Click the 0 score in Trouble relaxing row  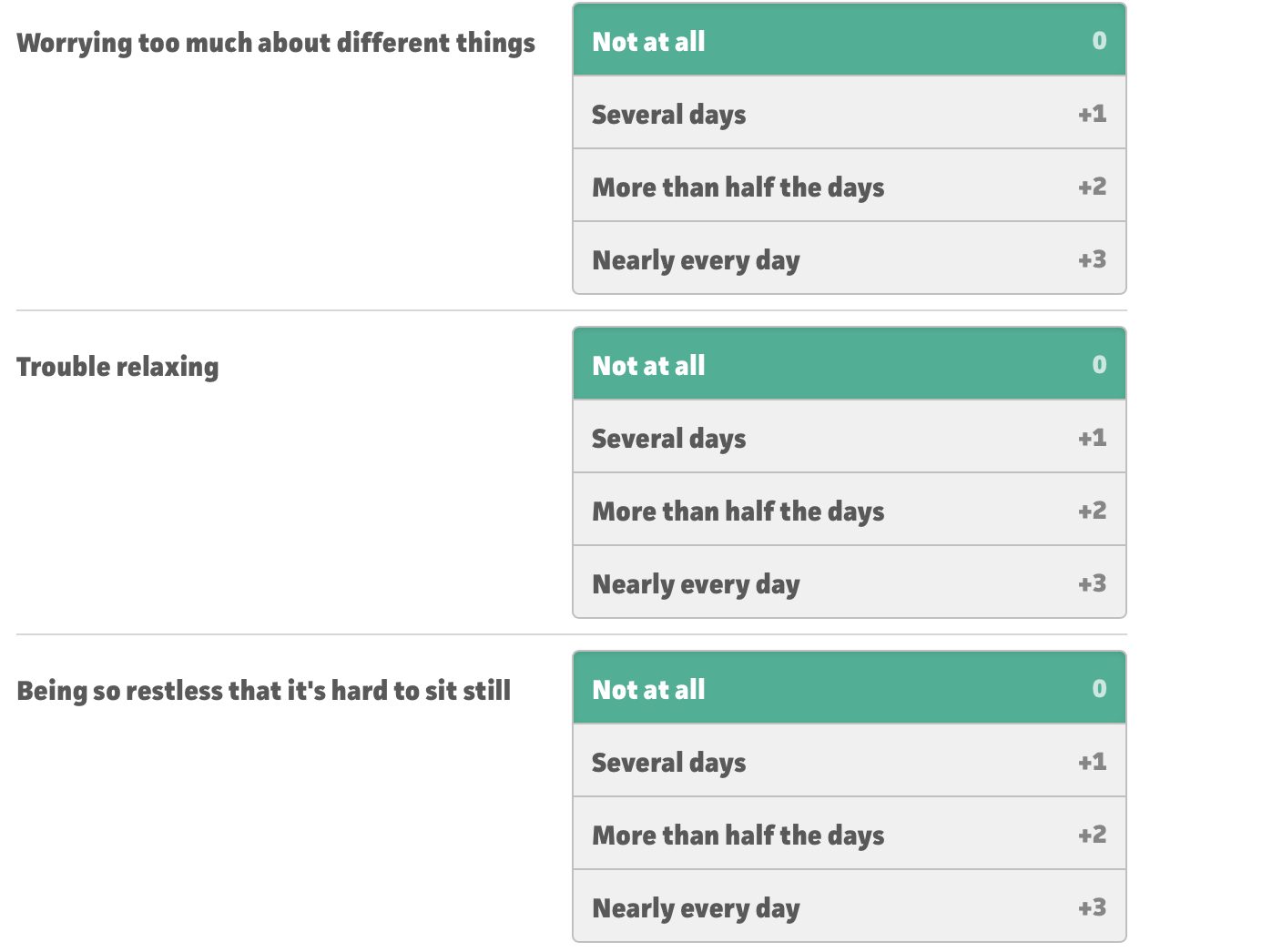[1099, 364]
